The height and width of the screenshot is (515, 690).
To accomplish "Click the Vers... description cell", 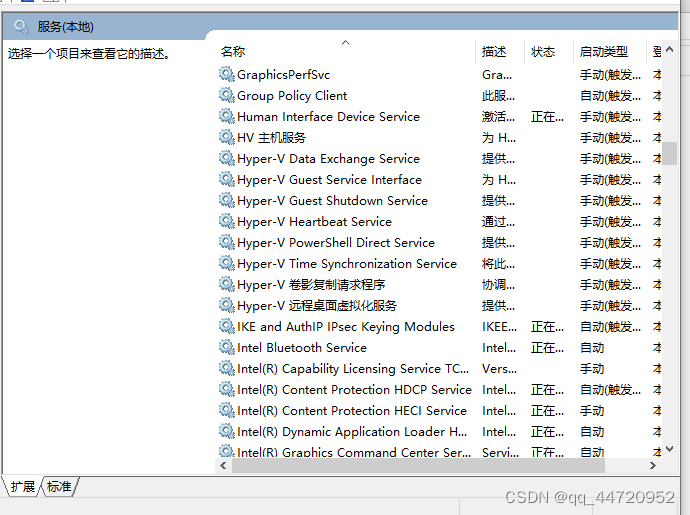I will click(499, 368).
